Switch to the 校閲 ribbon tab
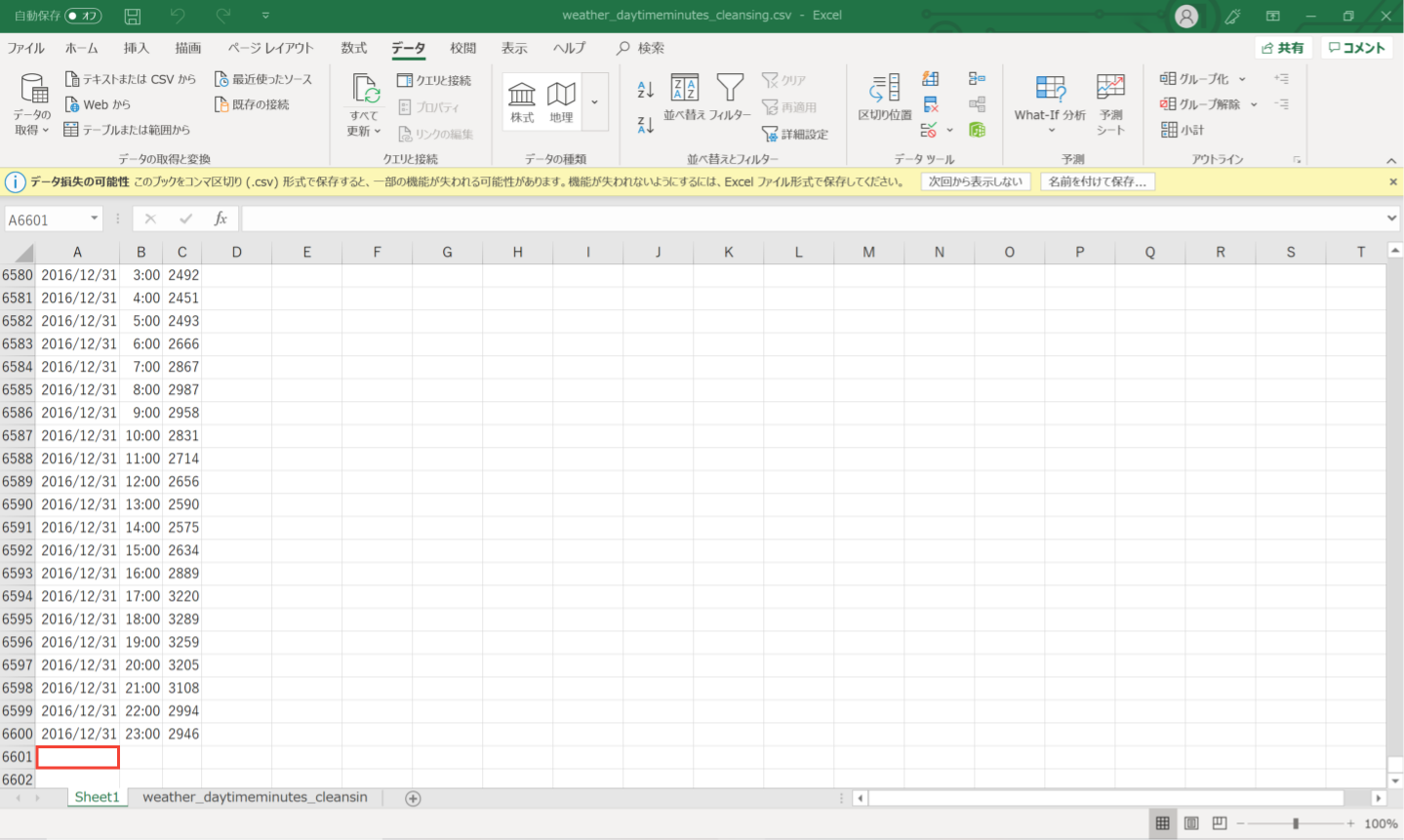1404x840 pixels. coord(462,48)
